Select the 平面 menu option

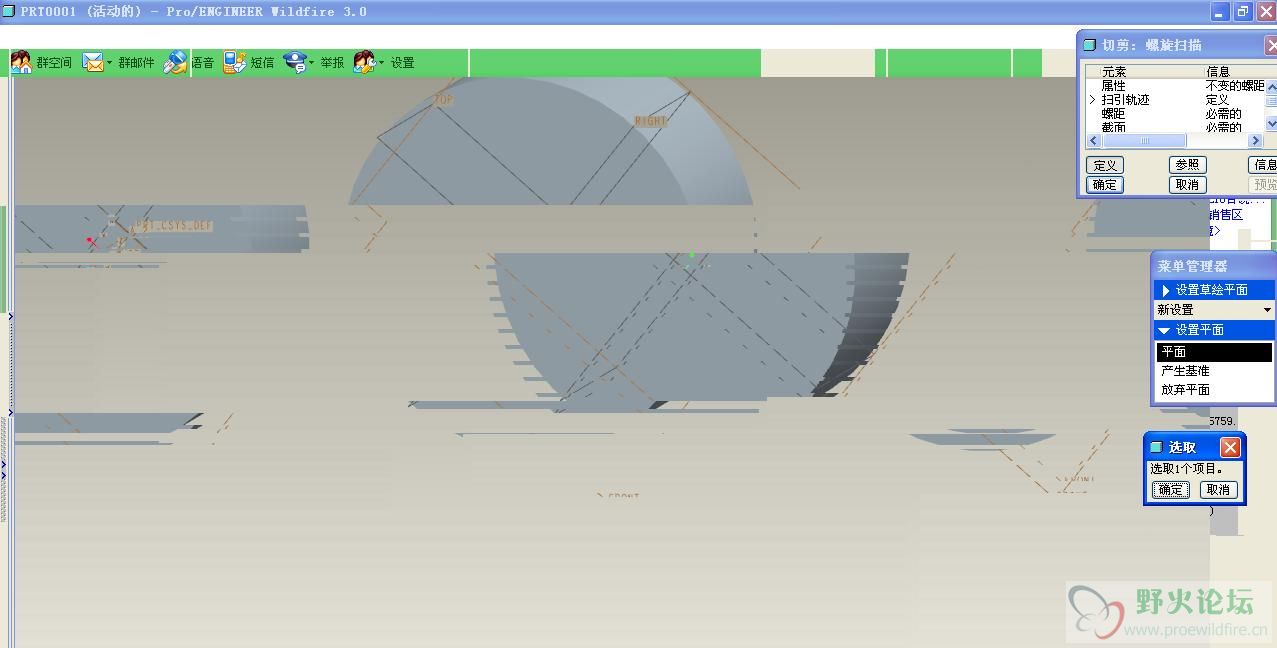click(x=1214, y=352)
